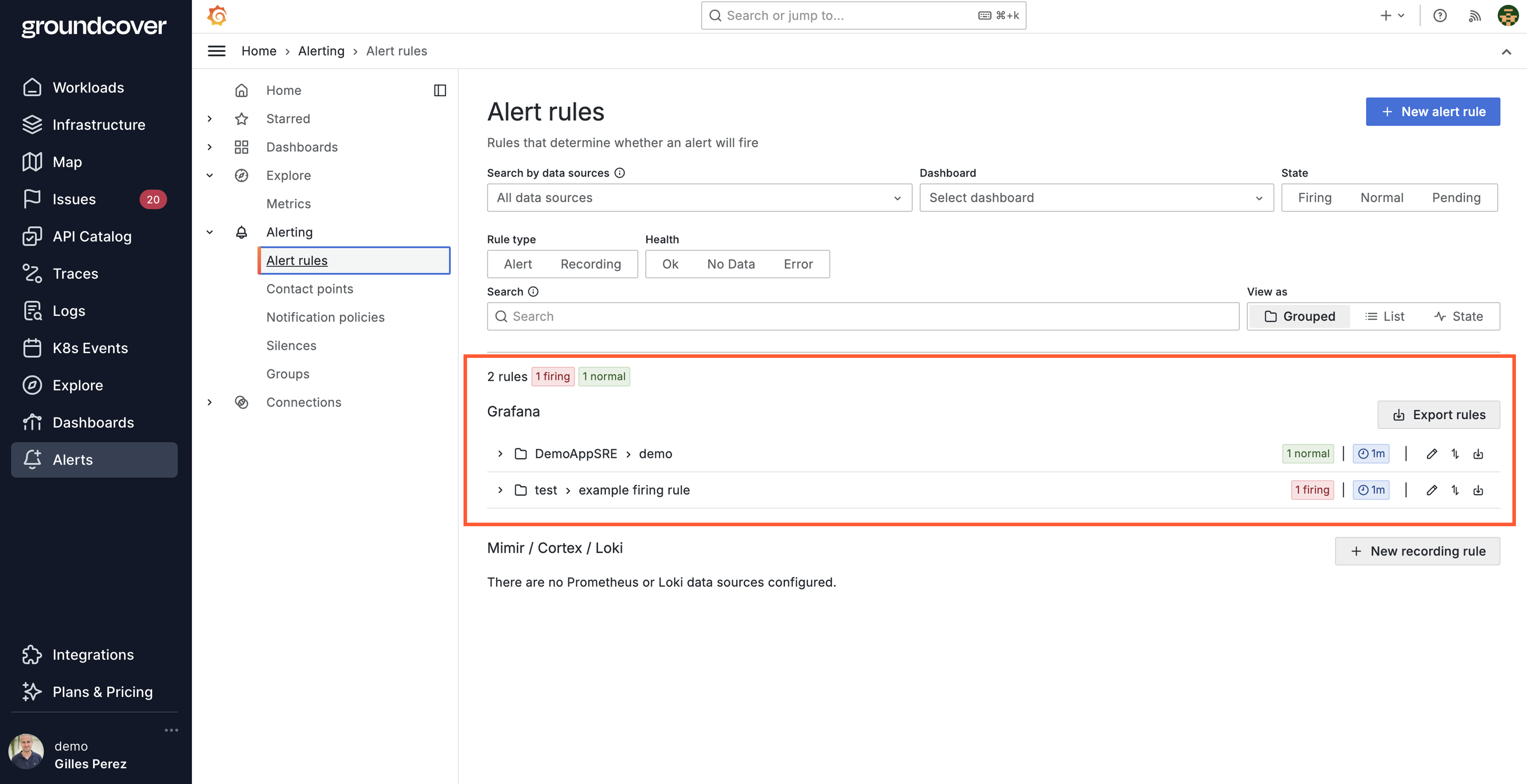
Task: Click the Grafana logo icon
Action: tap(217, 16)
